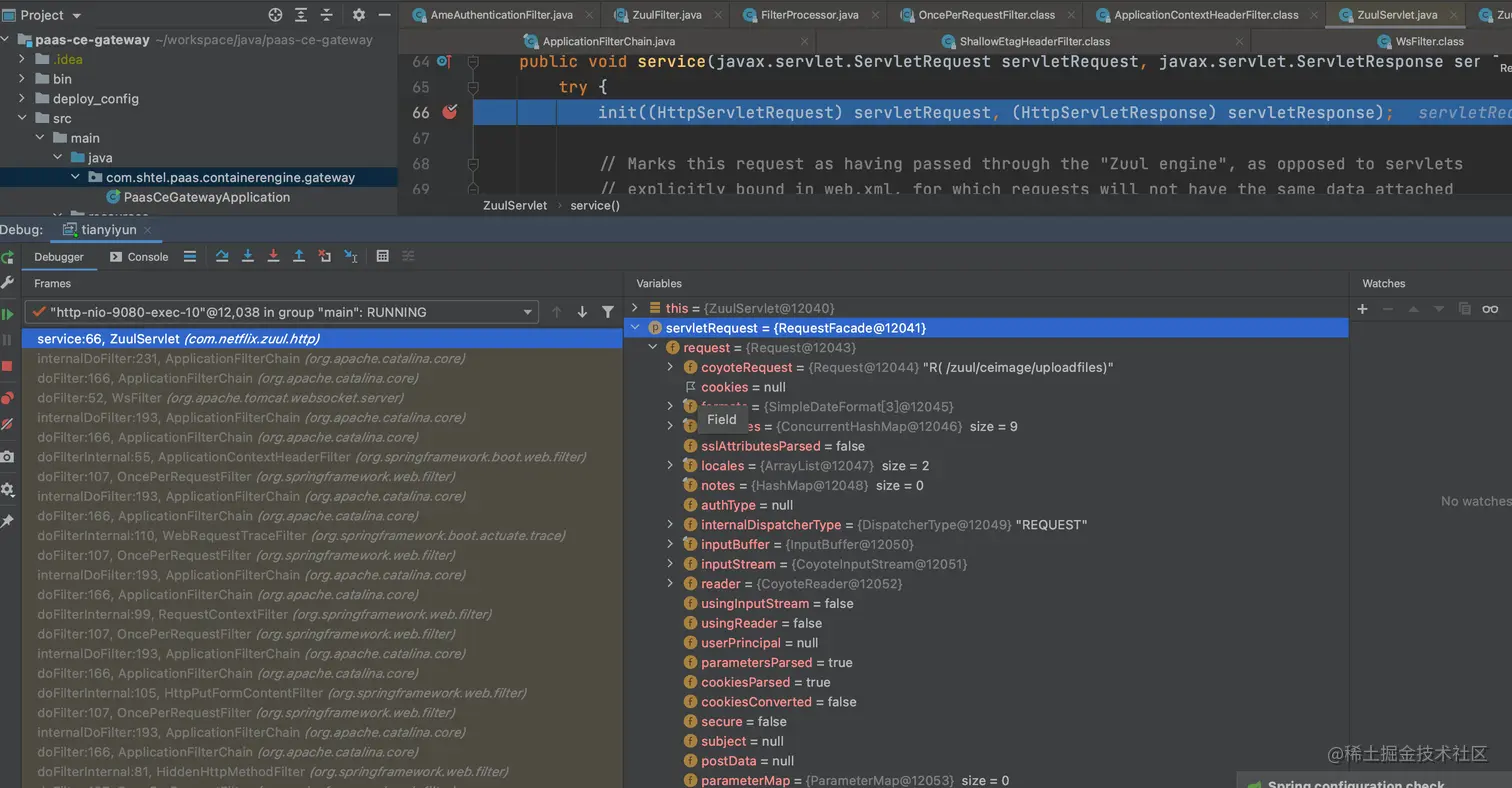Viewport: 1512px width, 788px height.
Task: Switch to ApplicationContextHeaderFilter.class tab
Action: coord(1206,15)
